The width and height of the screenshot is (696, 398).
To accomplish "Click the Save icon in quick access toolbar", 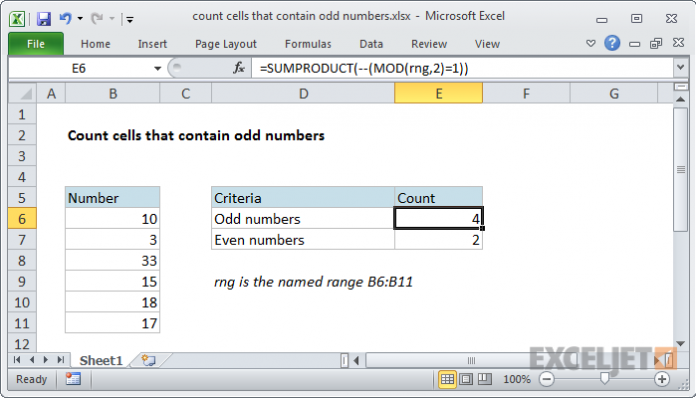I will tap(44, 19).
